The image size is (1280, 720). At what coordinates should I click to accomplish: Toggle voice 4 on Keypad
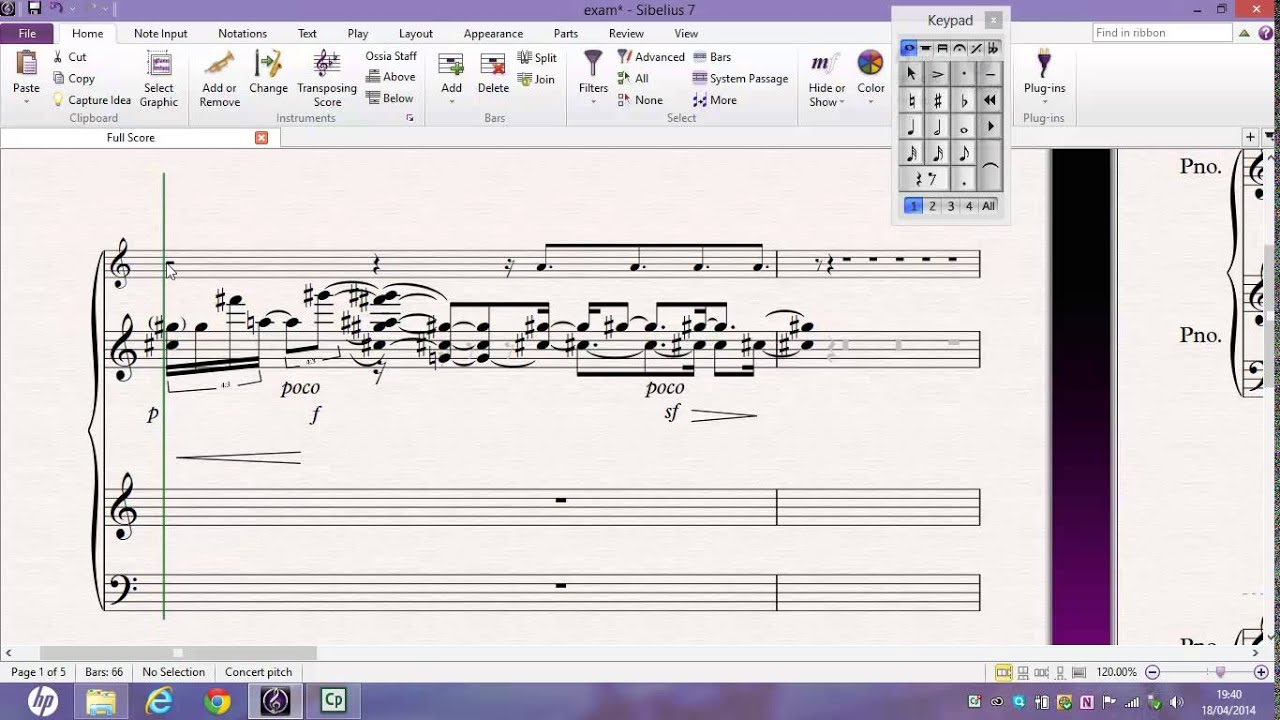[x=969, y=206]
